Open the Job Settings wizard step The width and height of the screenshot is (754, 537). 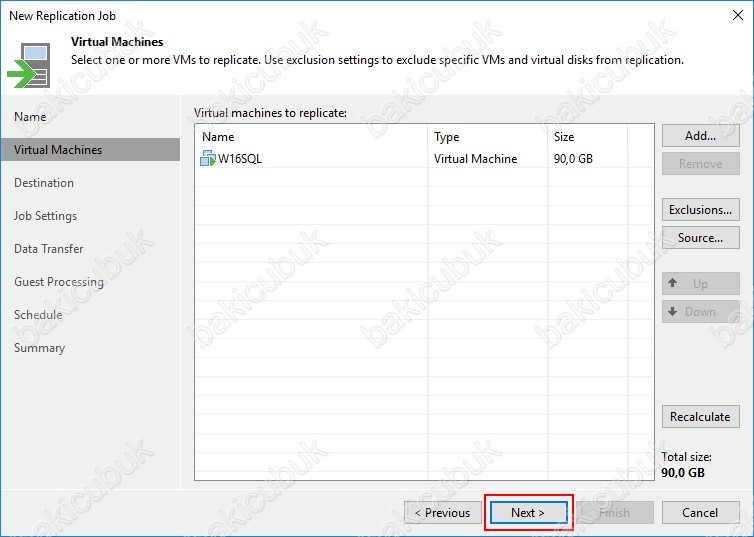pyautogui.click(x=45, y=216)
